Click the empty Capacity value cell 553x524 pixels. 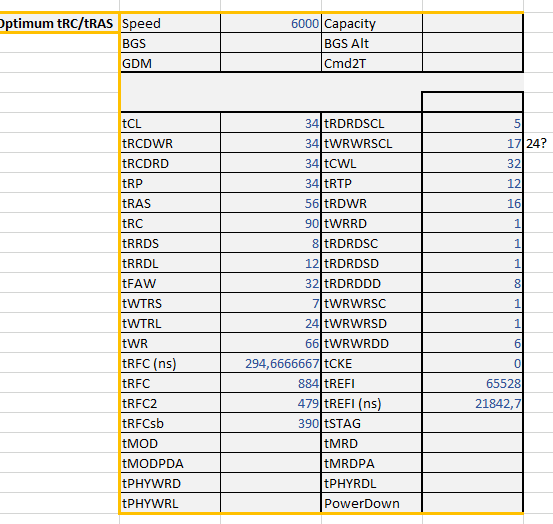pyautogui.click(x=472, y=23)
